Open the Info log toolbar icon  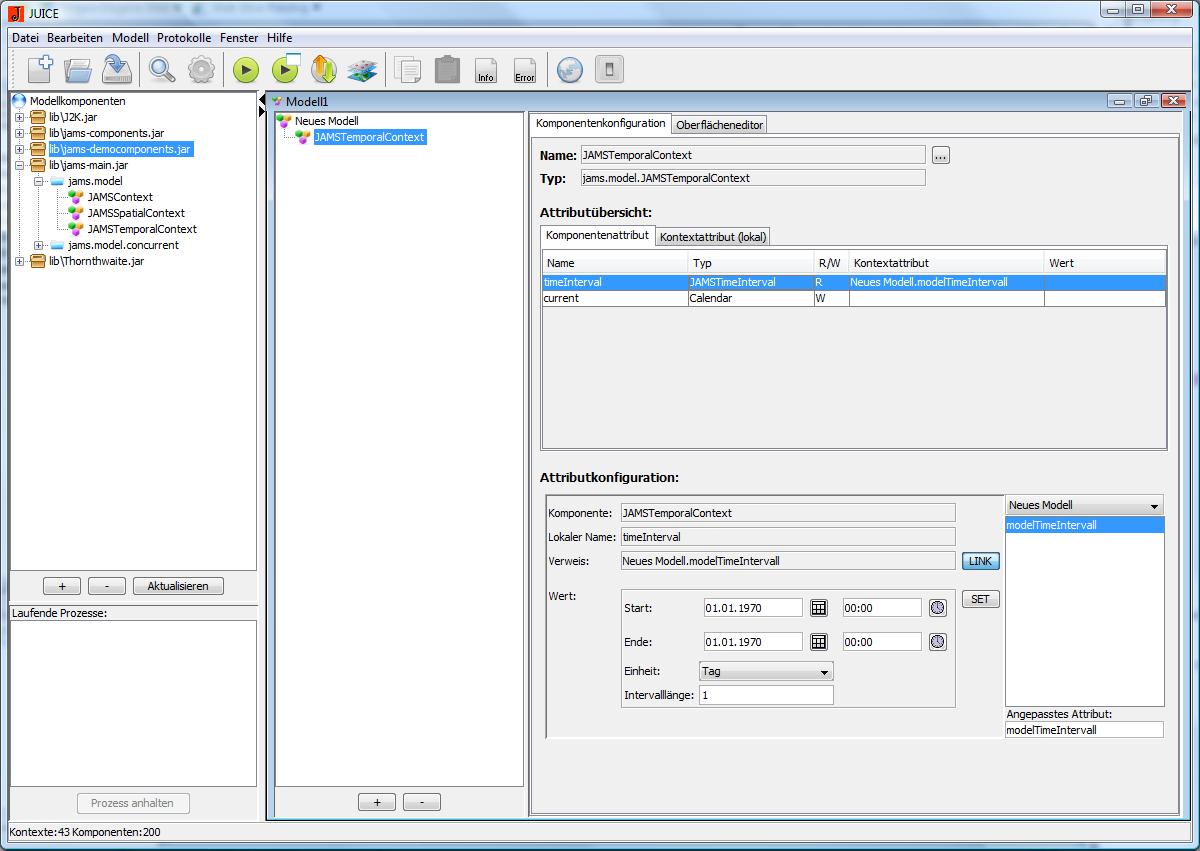[486, 70]
